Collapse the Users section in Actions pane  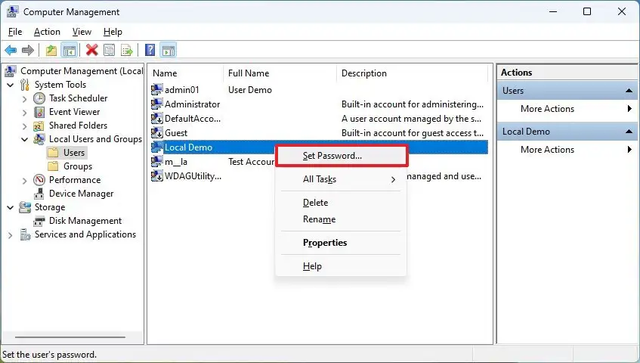click(x=629, y=91)
